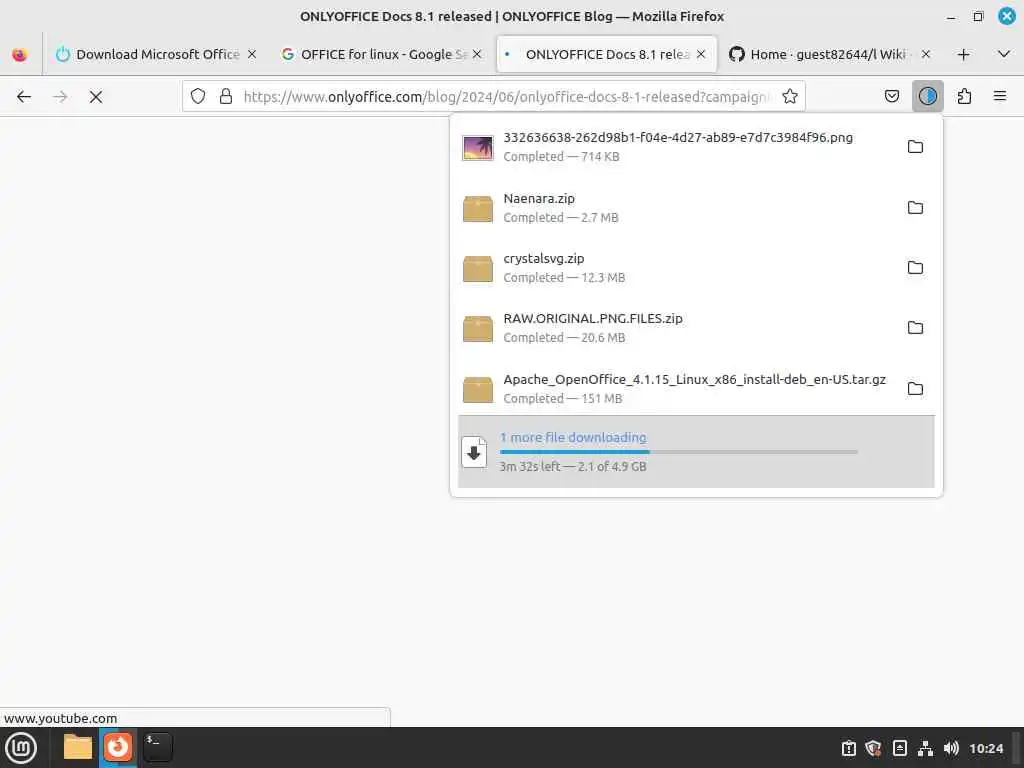Image resolution: width=1024 pixels, height=768 pixels.
Task: Close the ONLYOFFICE Docs 8.1 tab
Action: pos(701,55)
